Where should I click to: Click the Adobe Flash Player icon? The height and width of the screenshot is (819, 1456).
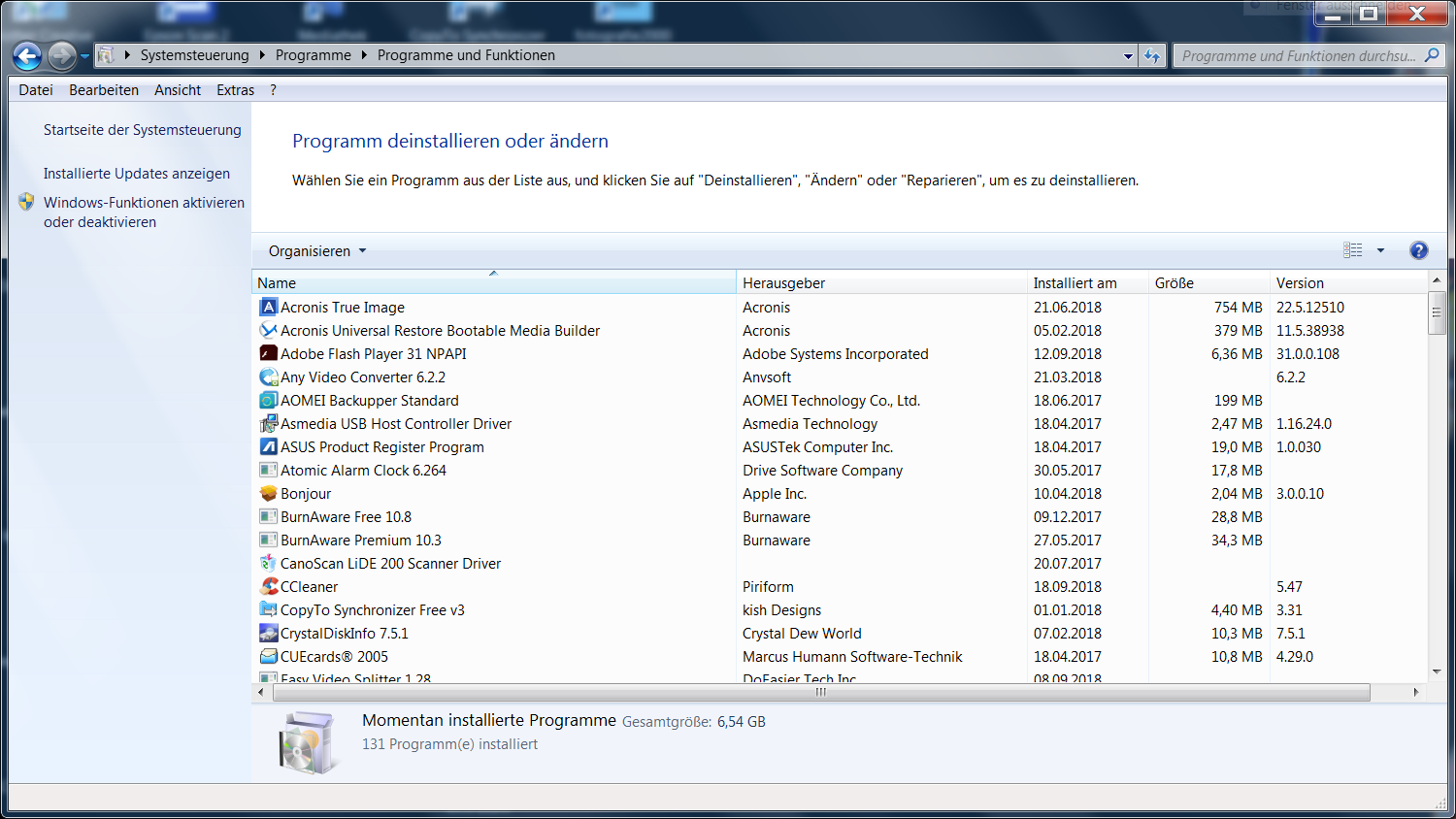click(269, 353)
